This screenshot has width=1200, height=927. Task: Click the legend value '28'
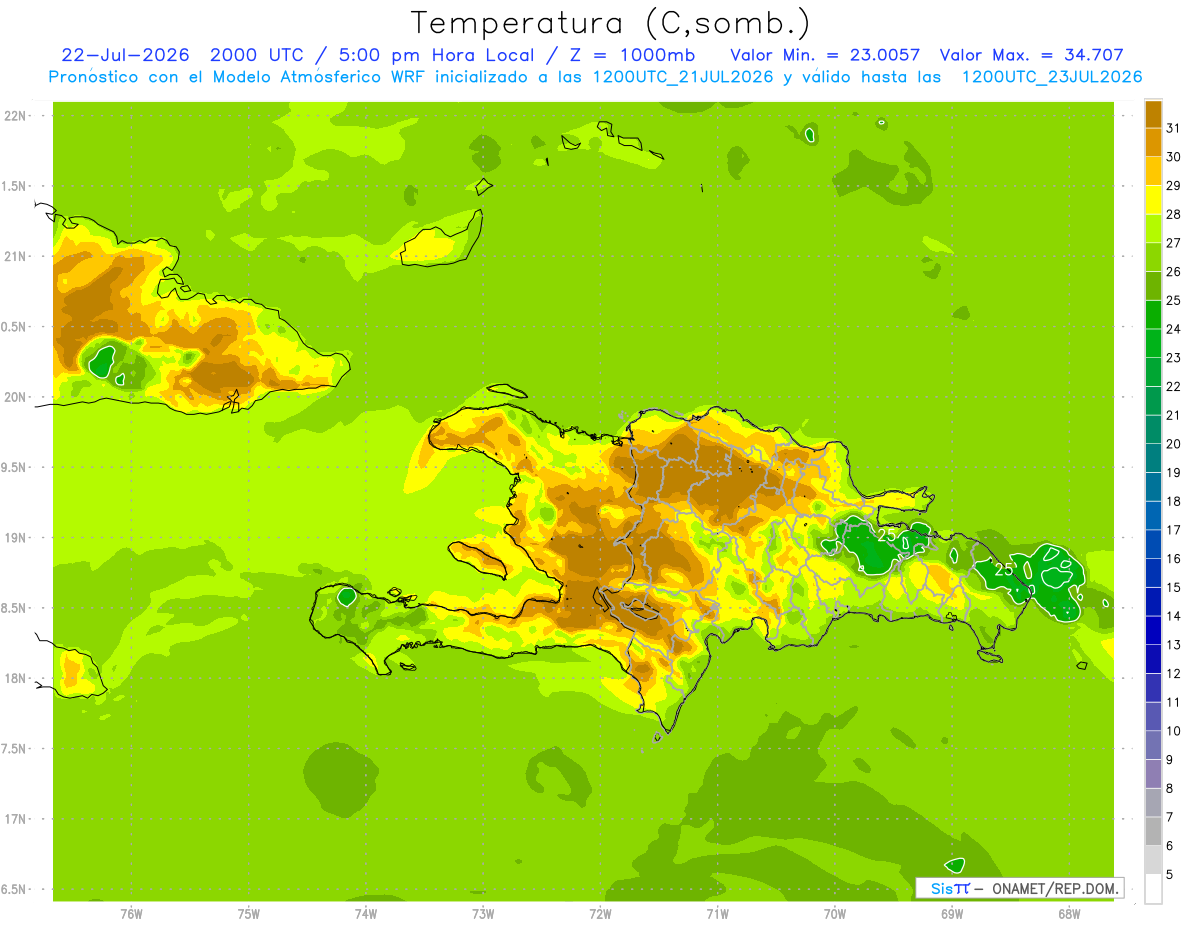coord(1173,214)
